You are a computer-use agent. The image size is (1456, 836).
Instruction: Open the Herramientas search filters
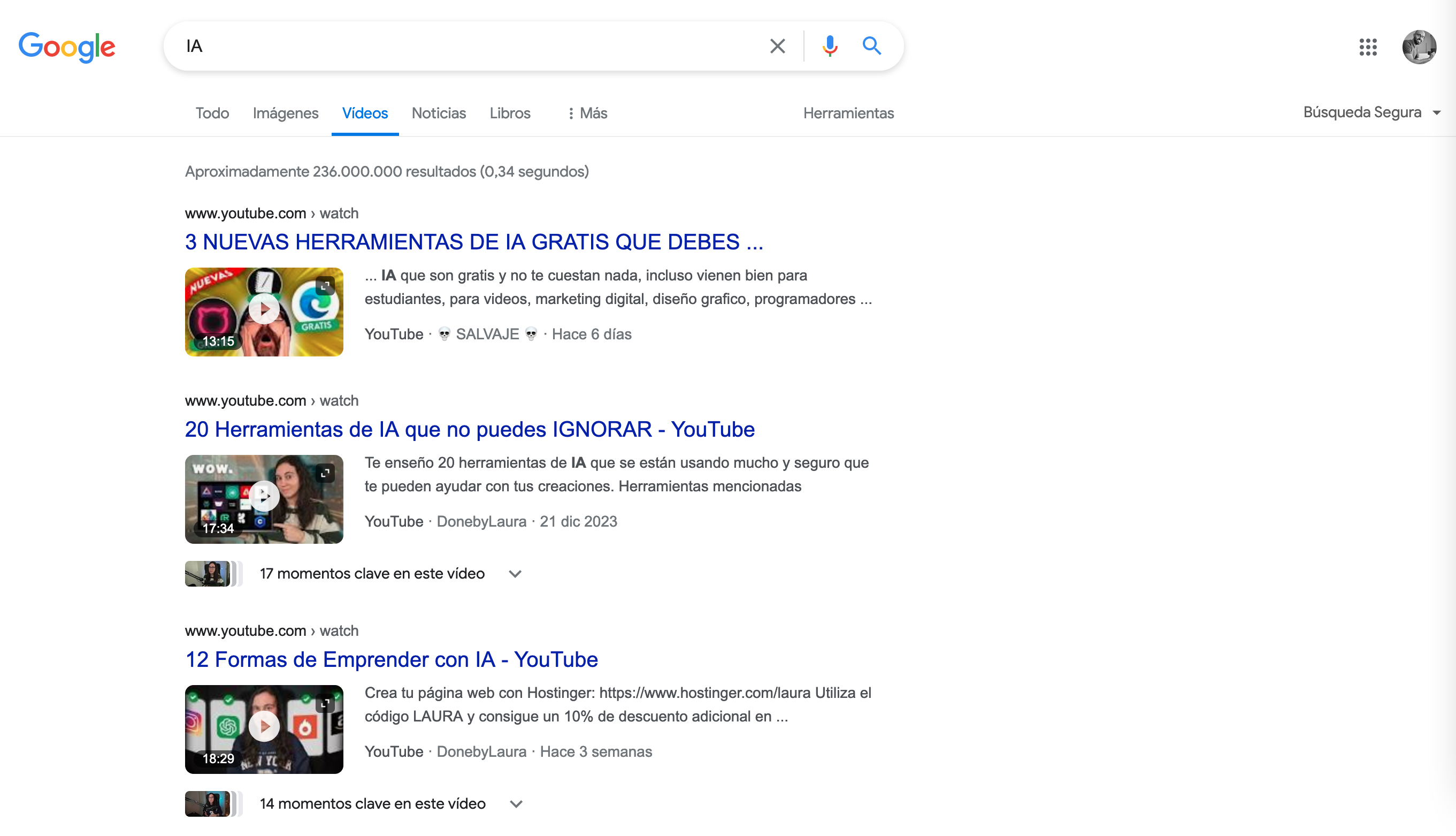tap(848, 113)
